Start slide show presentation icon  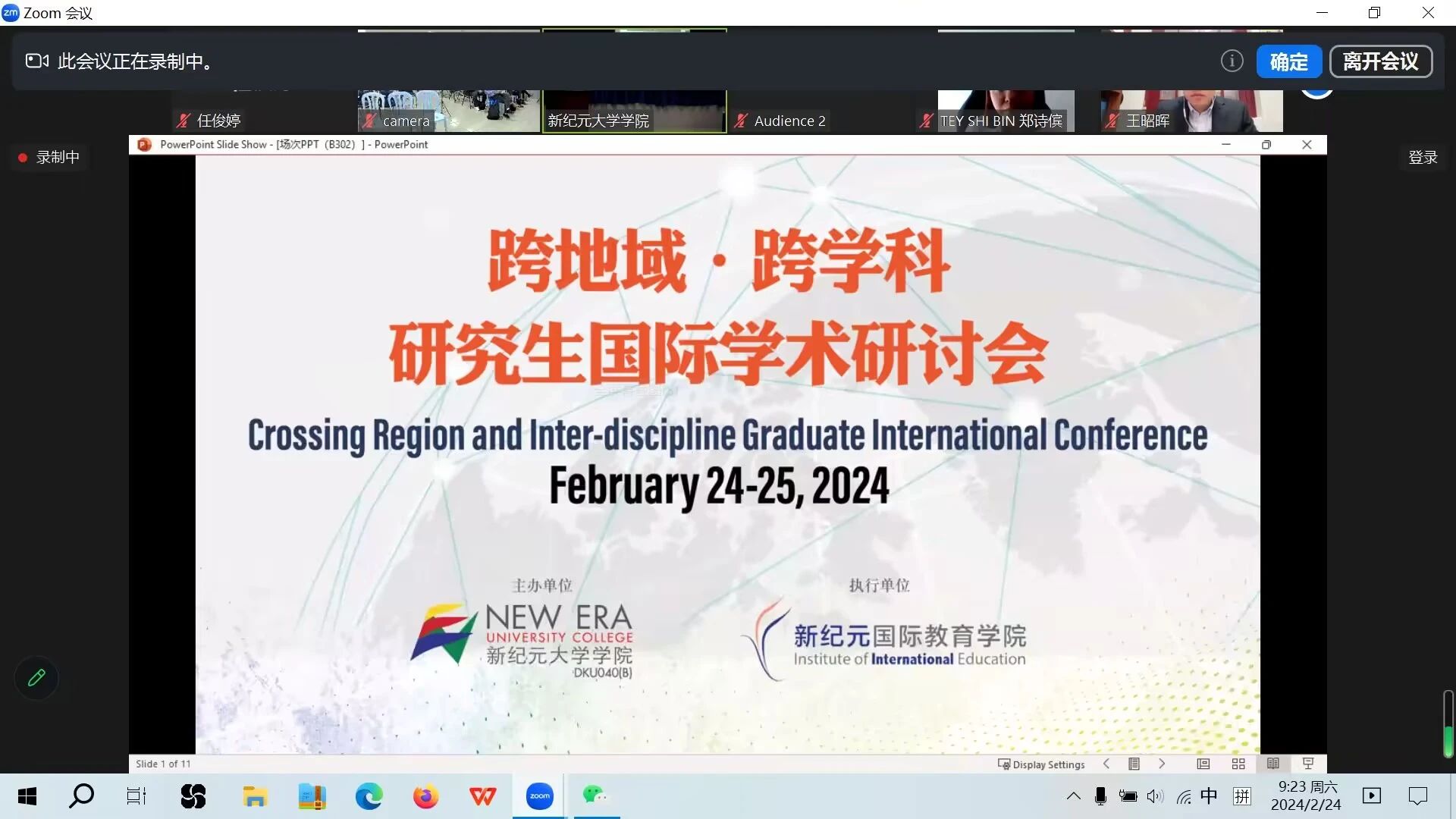coord(1308,764)
